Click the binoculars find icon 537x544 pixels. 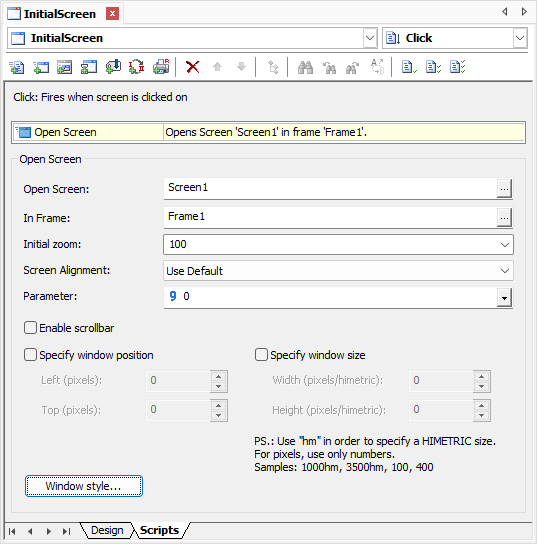pyautogui.click(x=305, y=67)
